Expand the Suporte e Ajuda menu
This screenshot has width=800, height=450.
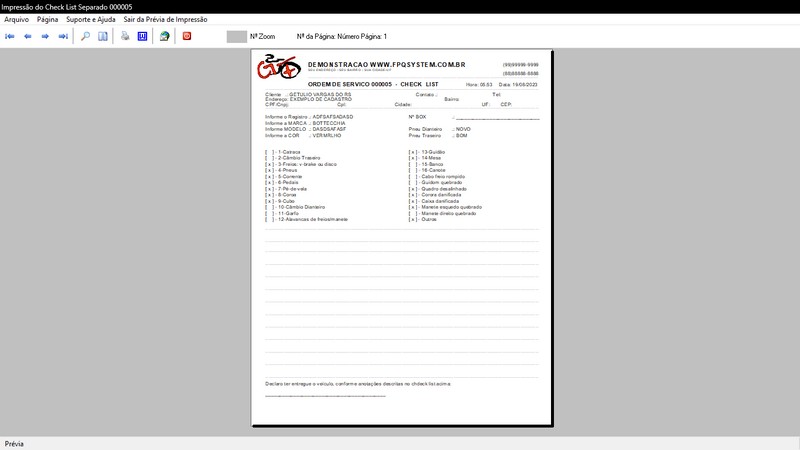pyautogui.click(x=91, y=19)
